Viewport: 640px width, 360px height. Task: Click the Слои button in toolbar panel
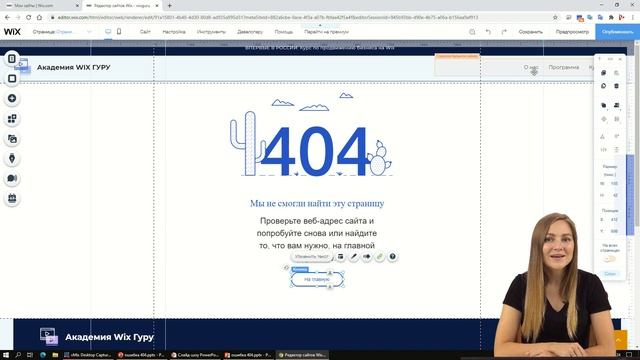coord(610,273)
